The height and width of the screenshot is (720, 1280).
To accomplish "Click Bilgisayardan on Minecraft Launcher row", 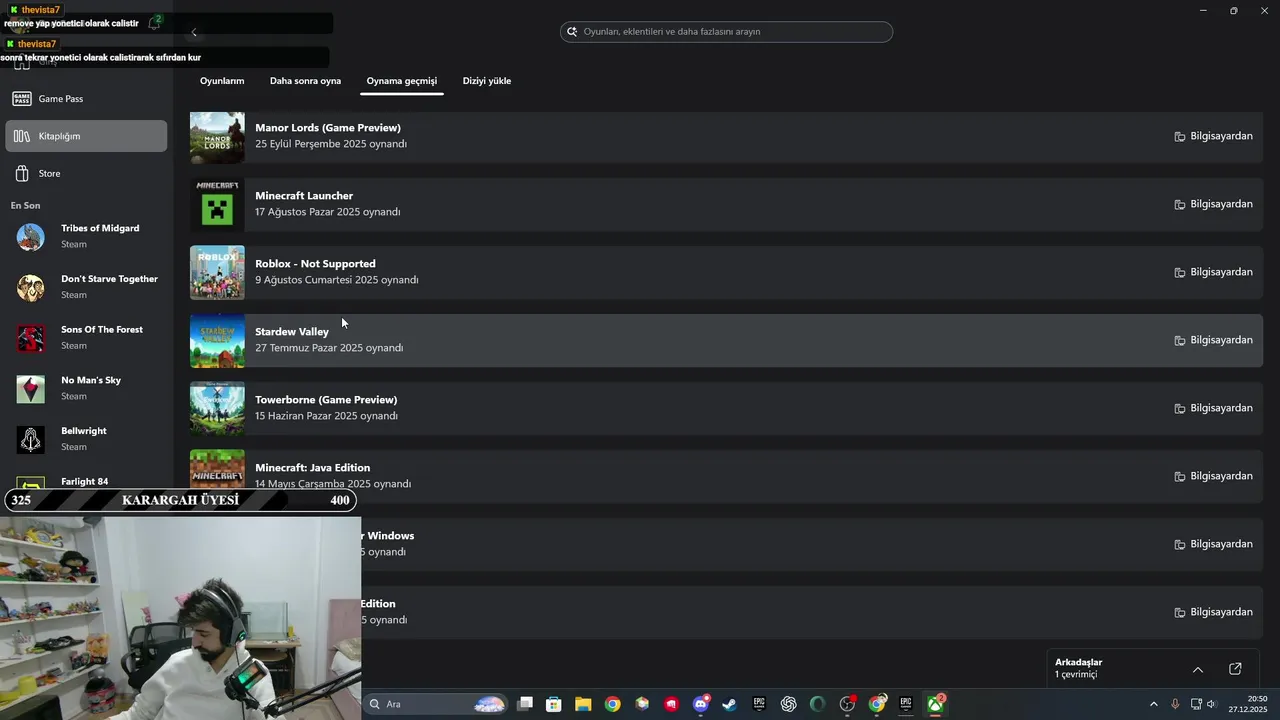I will (1213, 204).
